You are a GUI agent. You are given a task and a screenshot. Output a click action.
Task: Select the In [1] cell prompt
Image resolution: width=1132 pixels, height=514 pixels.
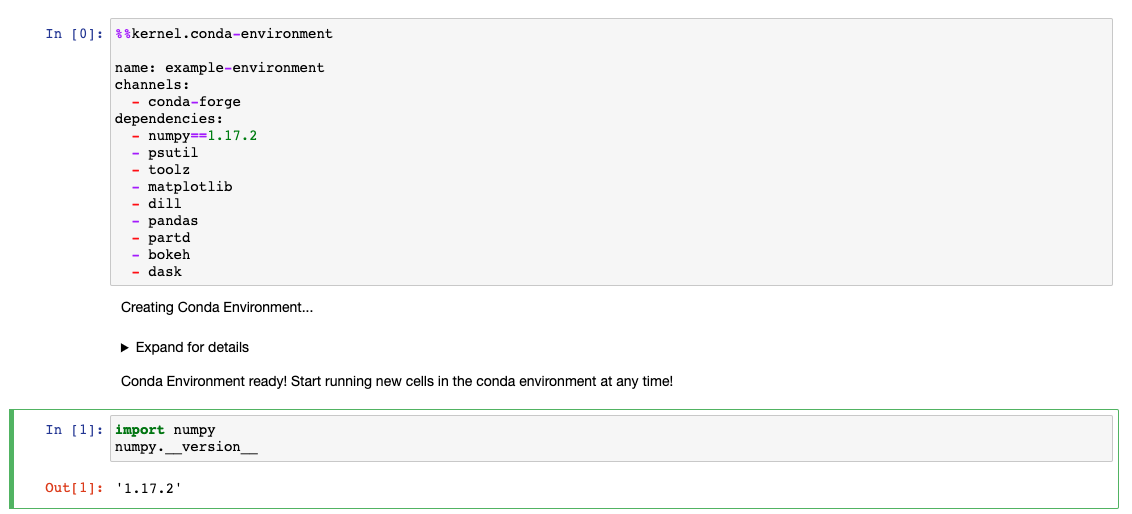pos(74,430)
